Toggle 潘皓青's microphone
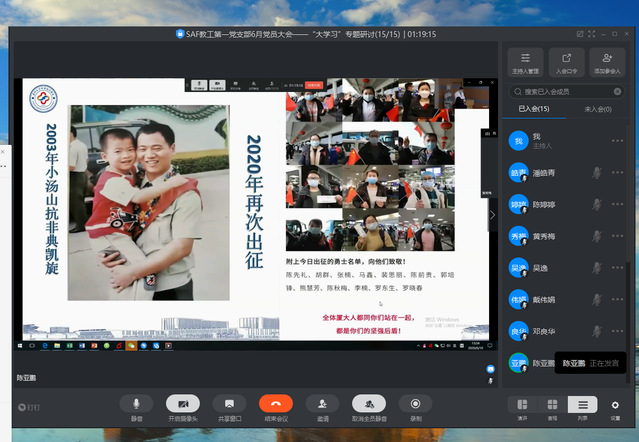This screenshot has width=639, height=442. [x=597, y=173]
